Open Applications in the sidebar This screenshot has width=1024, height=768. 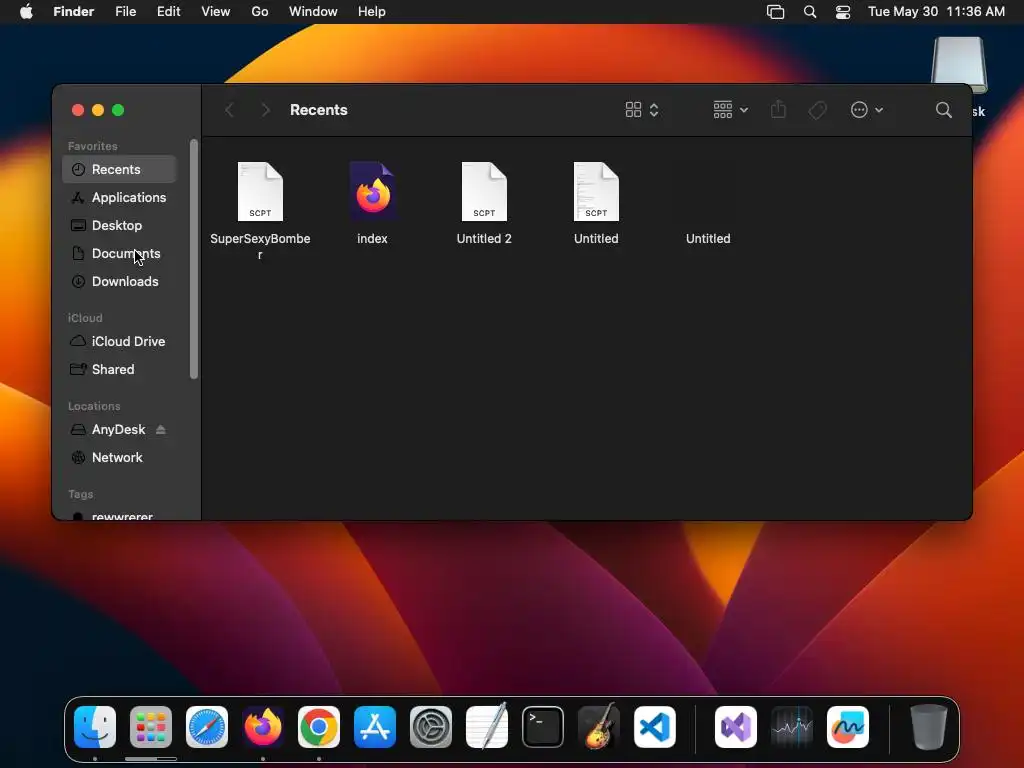pos(119,197)
